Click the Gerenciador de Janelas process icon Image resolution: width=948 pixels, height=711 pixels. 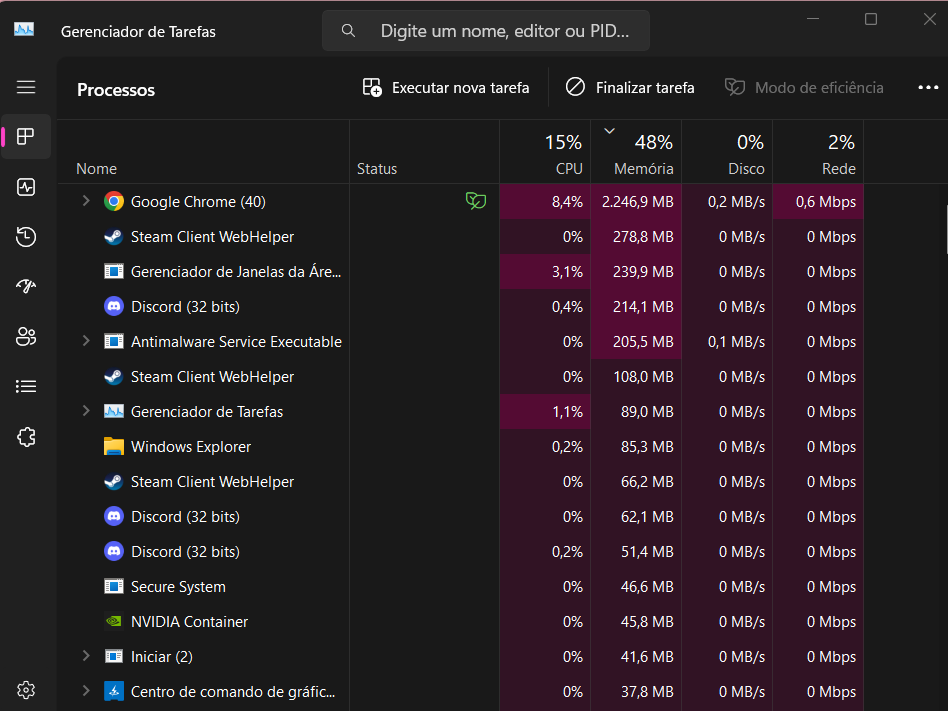pos(114,271)
